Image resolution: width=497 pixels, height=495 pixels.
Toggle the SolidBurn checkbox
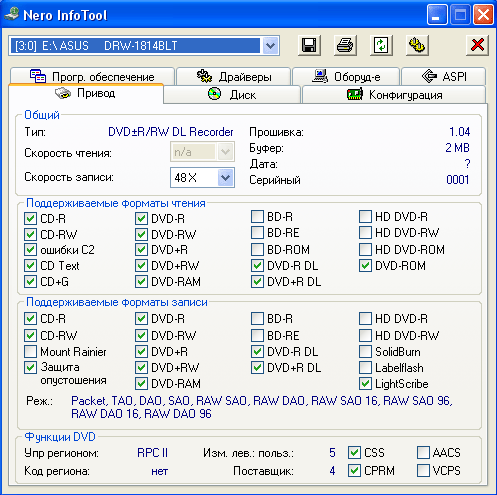(365, 352)
